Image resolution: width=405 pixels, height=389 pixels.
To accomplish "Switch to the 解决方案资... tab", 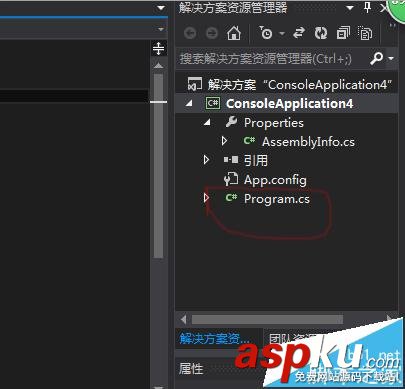I will pyautogui.click(x=215, y=339).
